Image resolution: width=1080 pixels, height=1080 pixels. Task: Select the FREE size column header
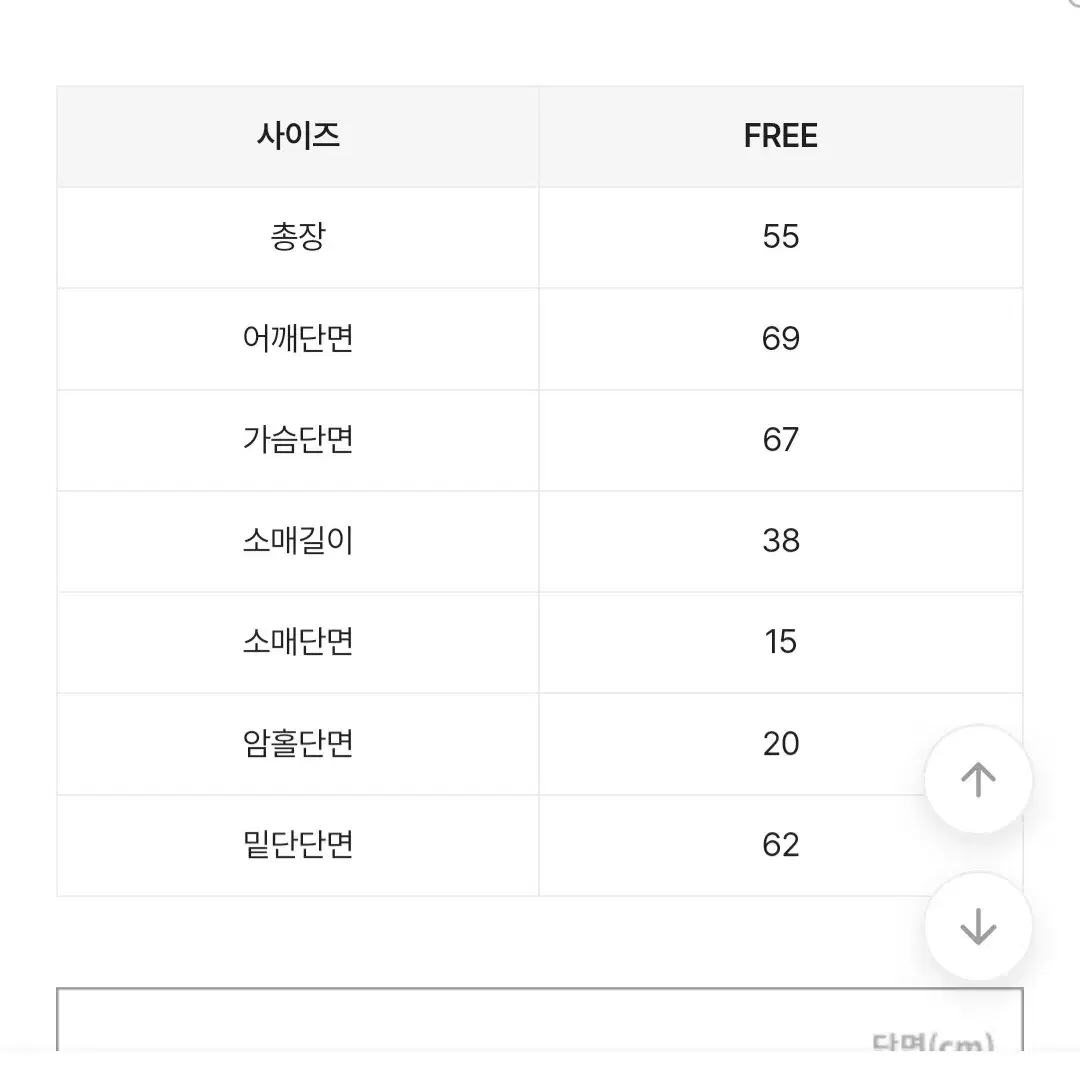coord(780,136)
